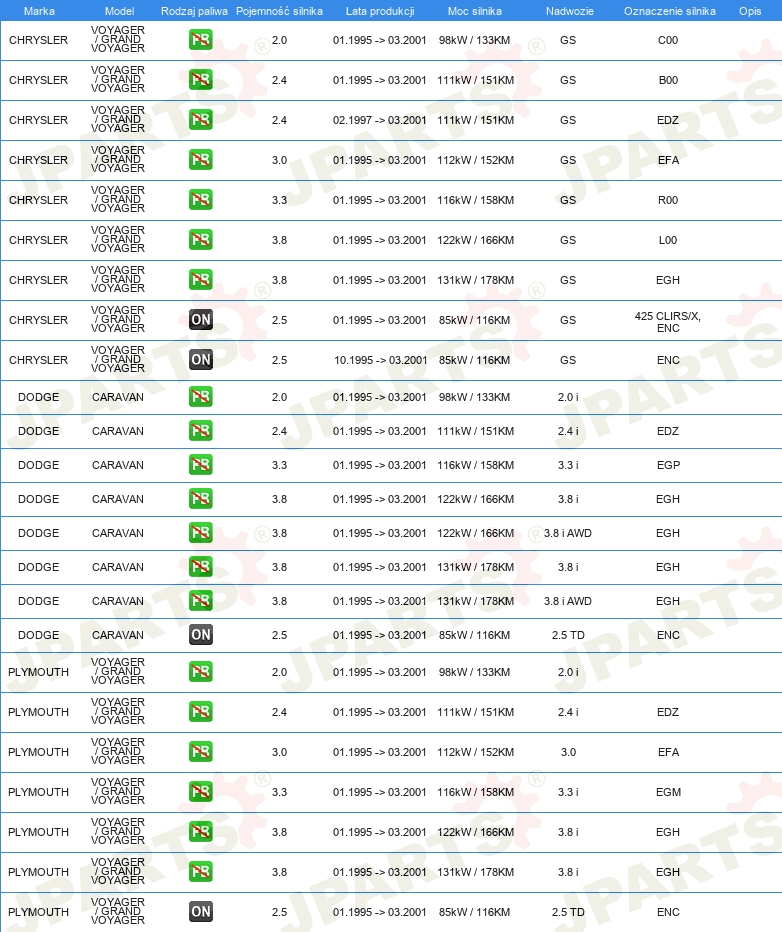Click diesel ON icon in 425 CLIRS/X row

click(201, 320)
